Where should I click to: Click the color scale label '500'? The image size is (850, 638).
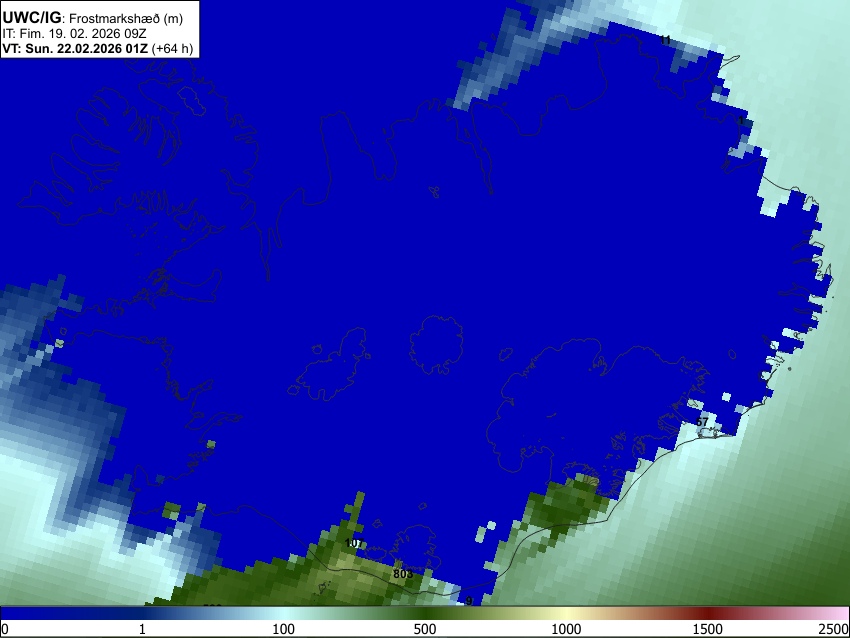tap(424, 629)
